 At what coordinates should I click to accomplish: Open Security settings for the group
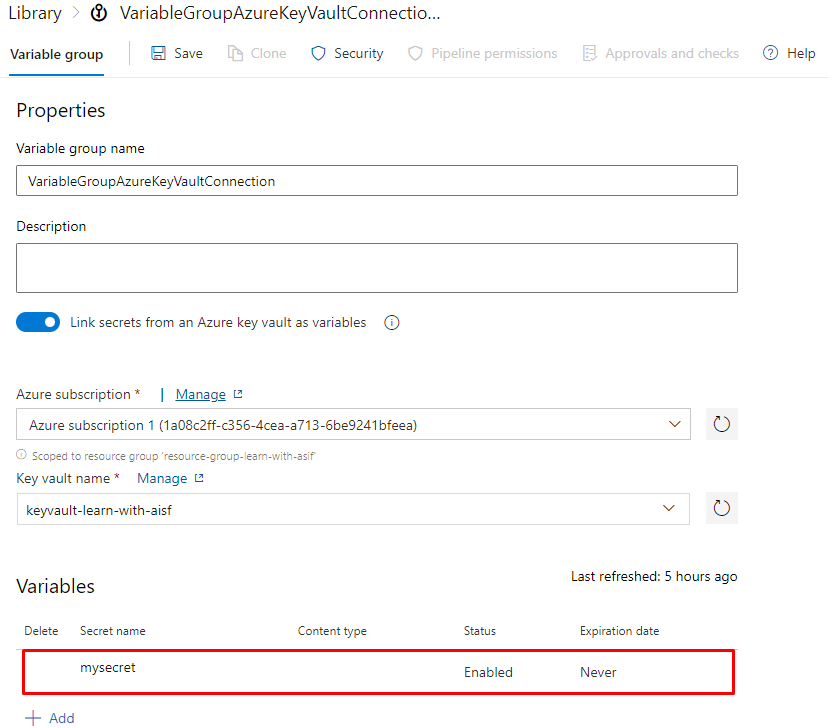[x=346, y=53]
